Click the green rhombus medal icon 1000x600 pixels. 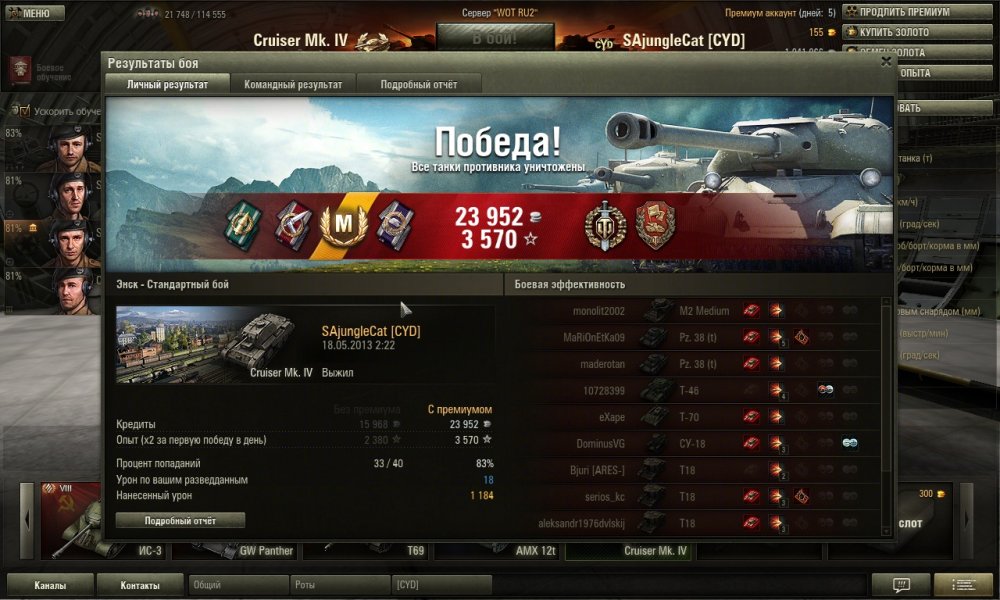click(244, 225)
